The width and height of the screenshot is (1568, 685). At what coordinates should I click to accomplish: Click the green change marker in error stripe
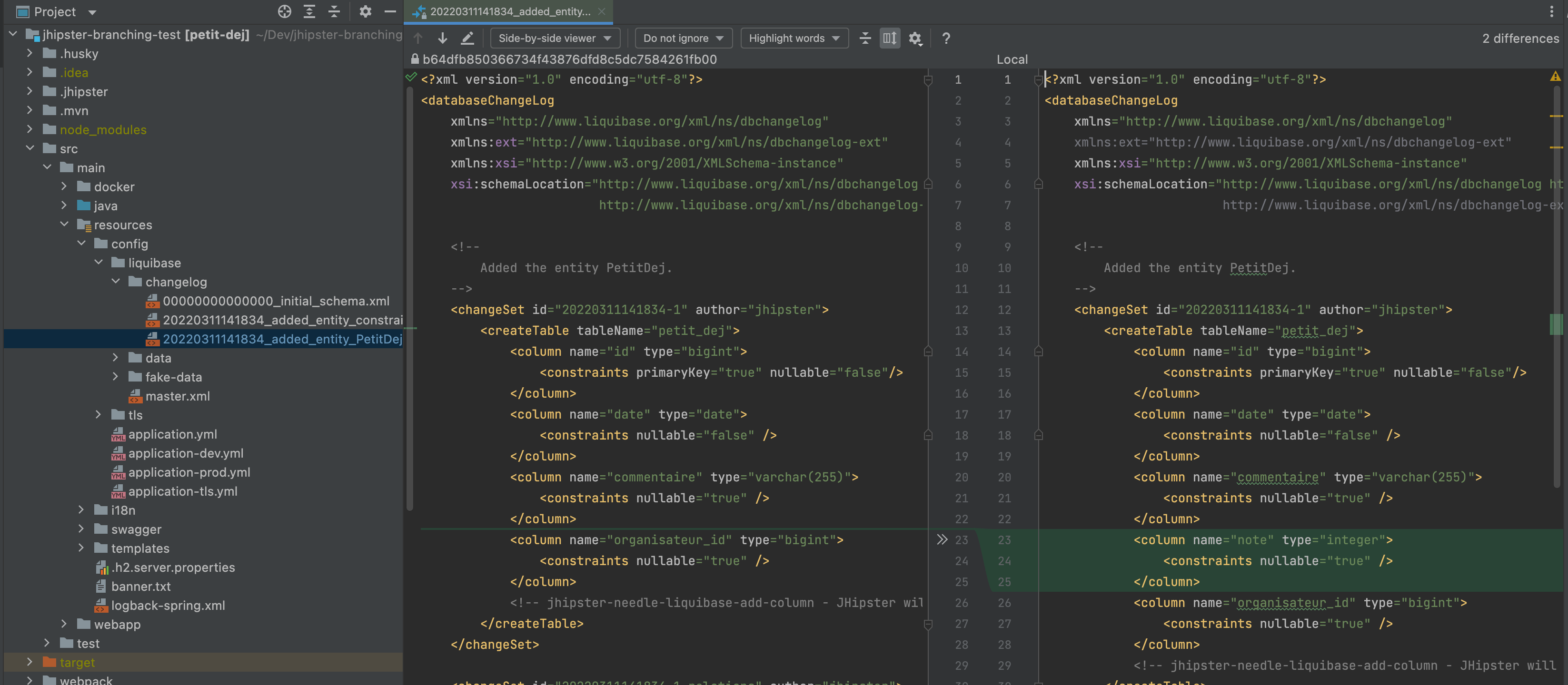pyautogui.click(x=1556, y=324)
